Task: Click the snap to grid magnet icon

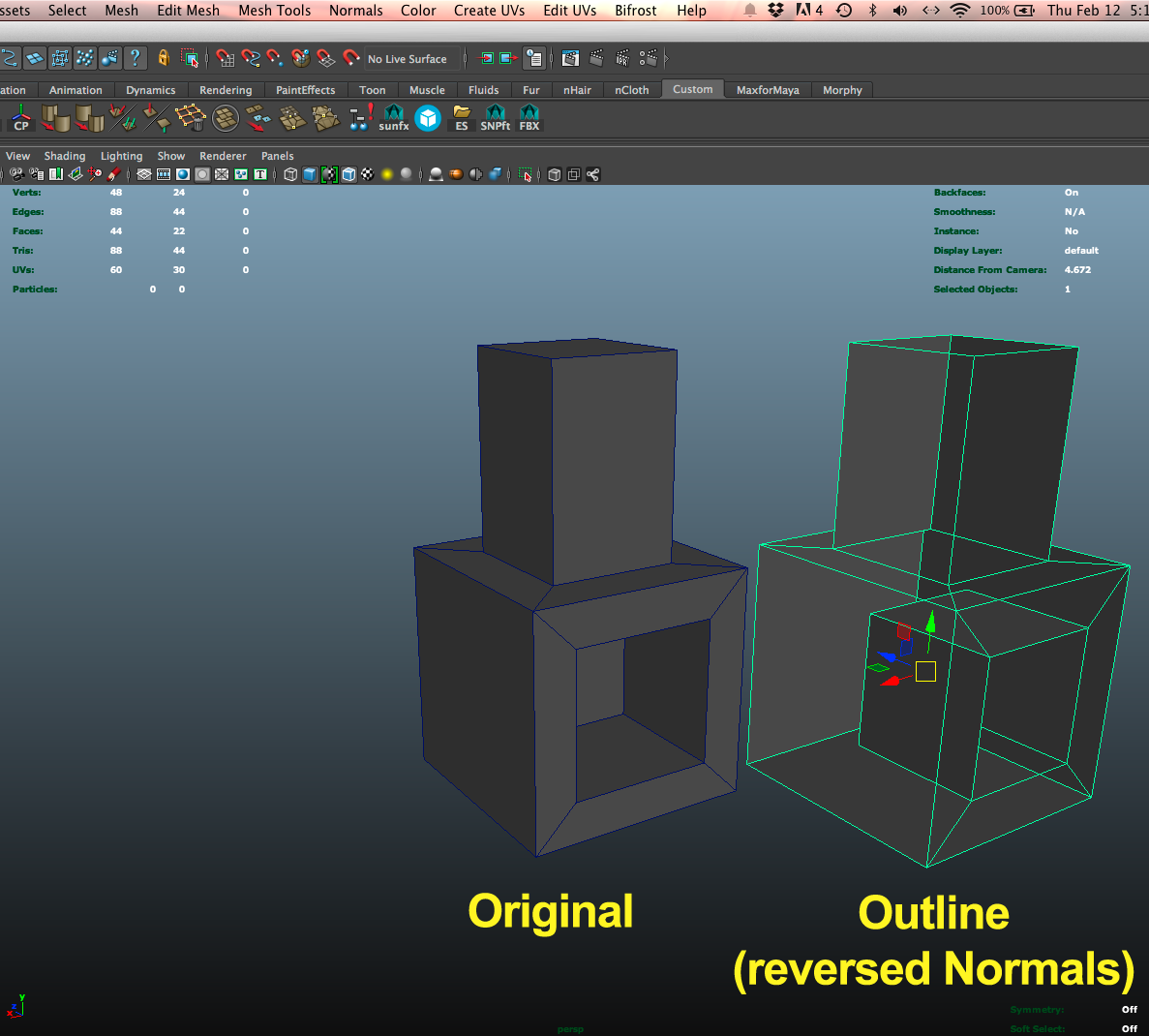Action: pyautogui.click(x=226, y=58)
